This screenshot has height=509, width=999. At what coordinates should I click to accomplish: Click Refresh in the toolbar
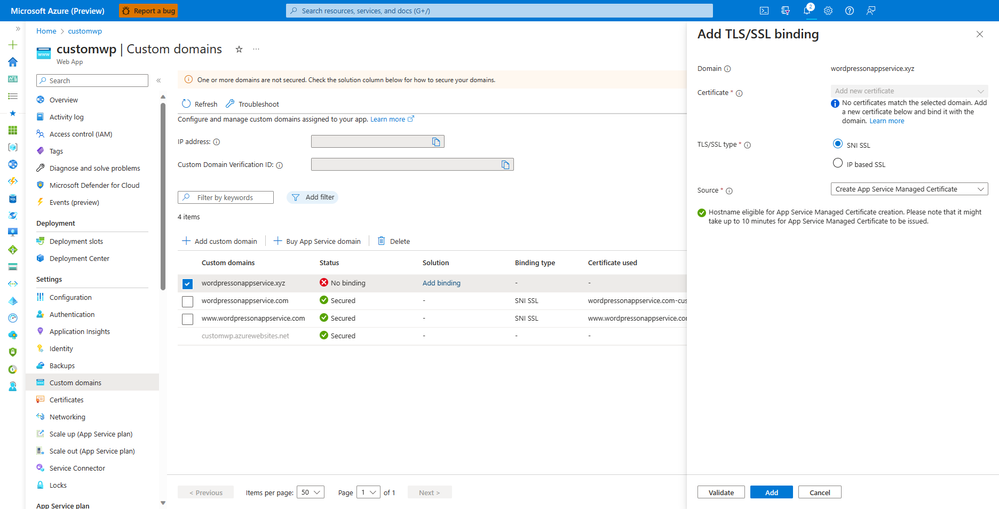pyautogui.click(x=199, y=104)
